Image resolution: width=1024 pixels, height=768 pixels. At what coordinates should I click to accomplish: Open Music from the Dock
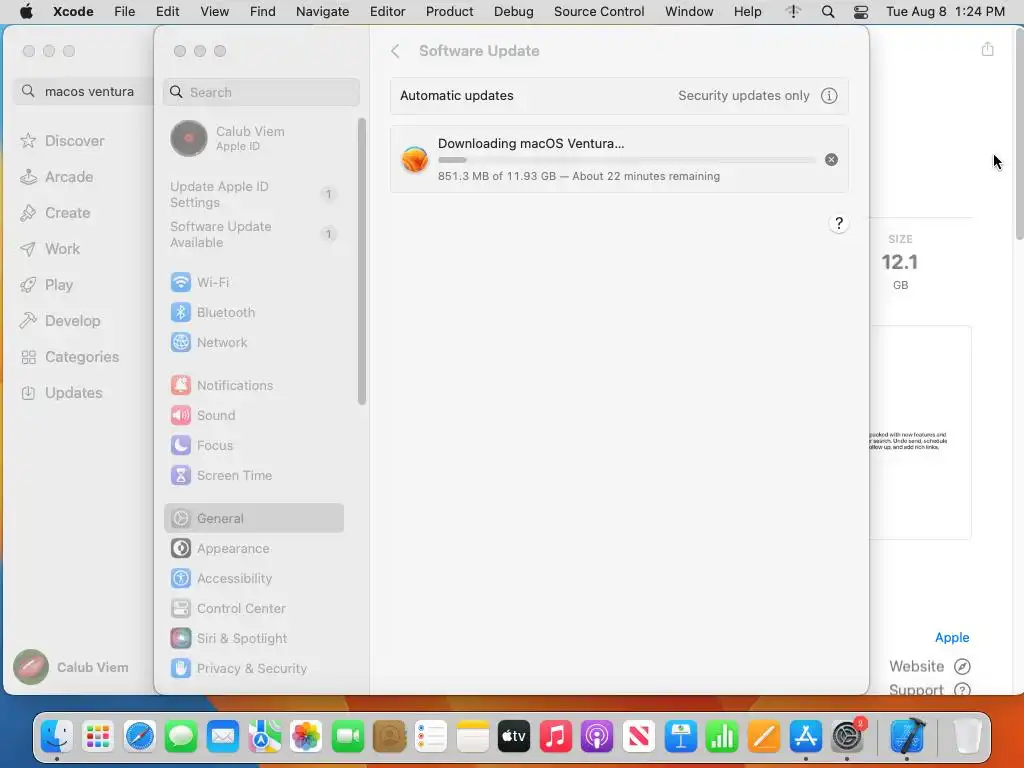click(x=556, y=737)
